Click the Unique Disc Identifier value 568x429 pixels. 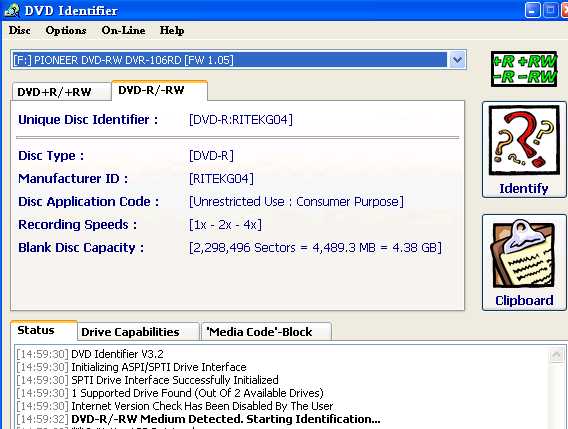point(241,120)
